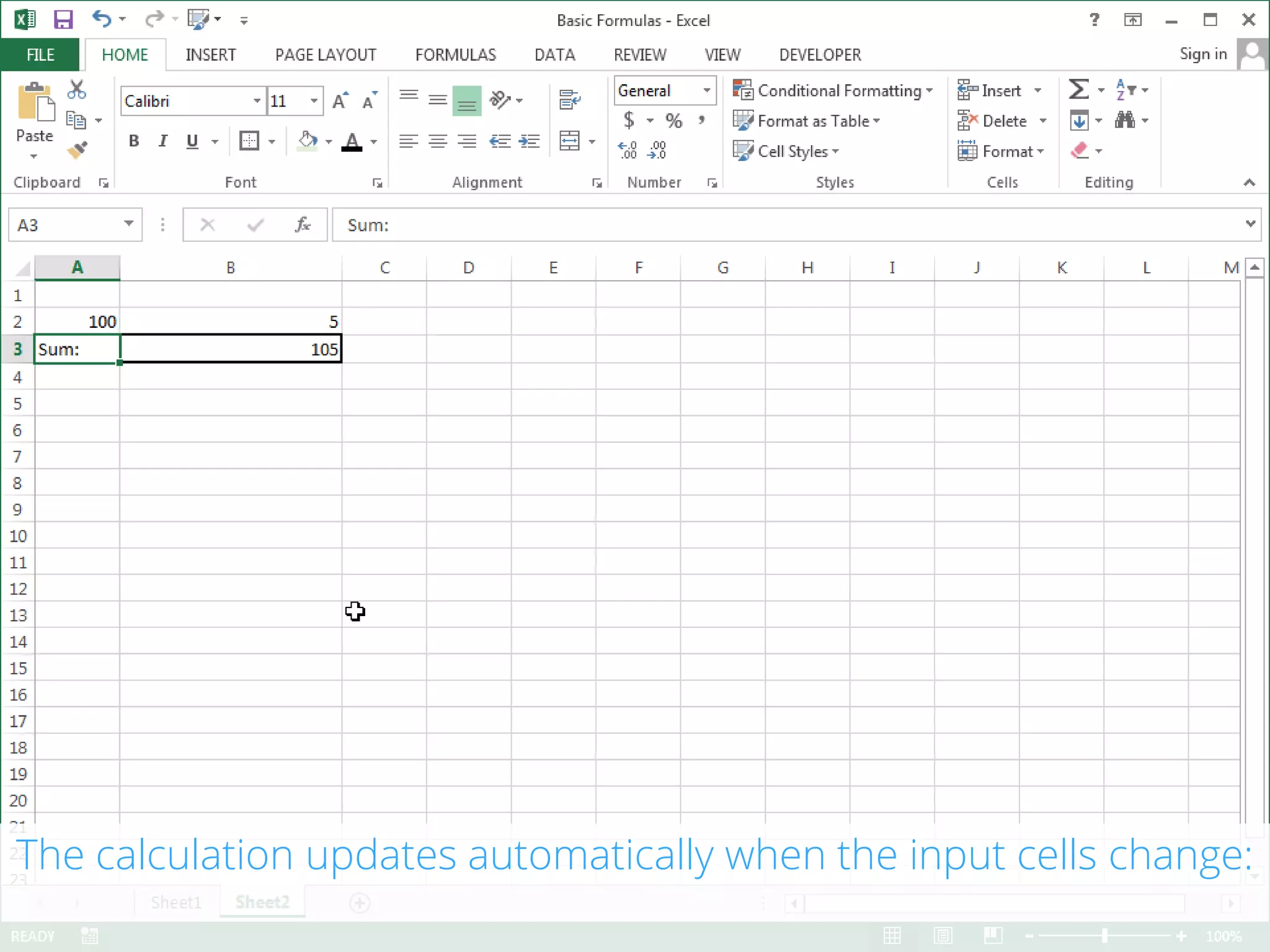Toggle the Bottom Align button
The image size is (1270, 952).
(x=466, y=100)
